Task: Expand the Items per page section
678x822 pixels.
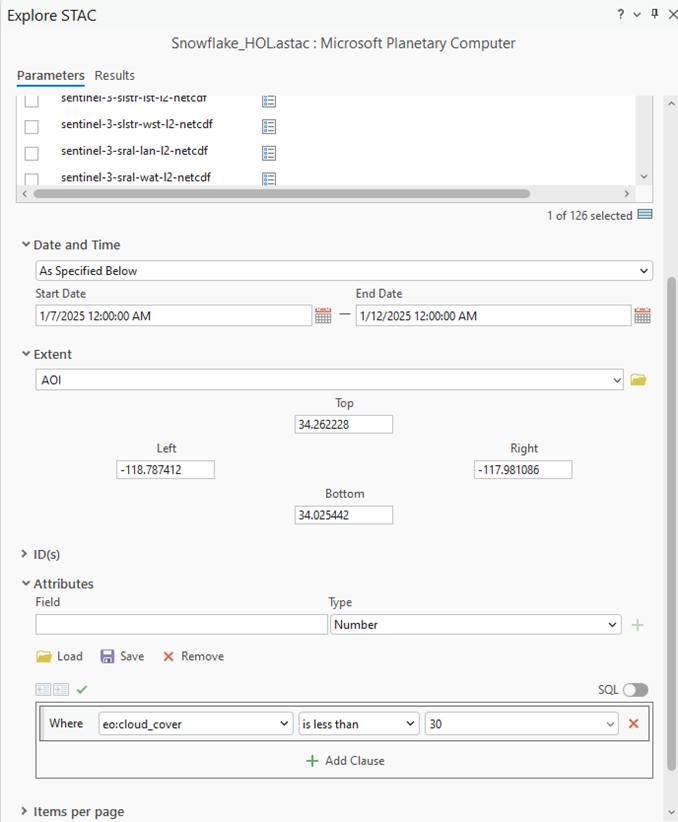Action: [24, 812]
